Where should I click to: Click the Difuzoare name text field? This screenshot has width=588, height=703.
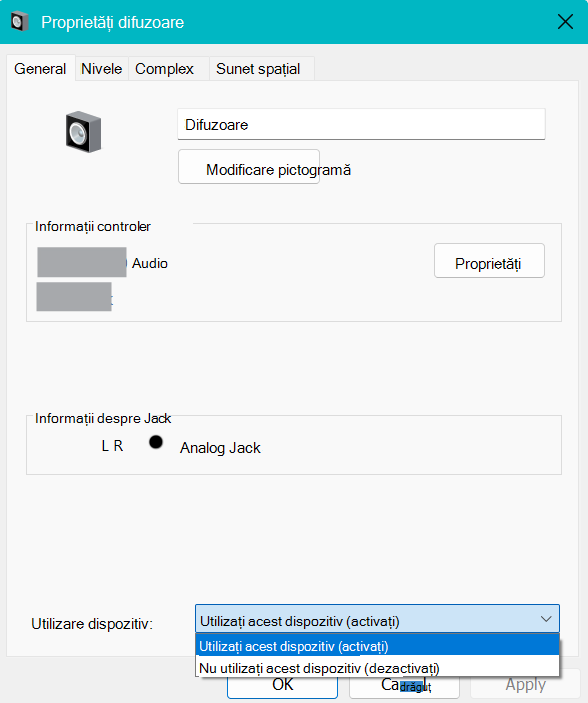tap(362, 124)
